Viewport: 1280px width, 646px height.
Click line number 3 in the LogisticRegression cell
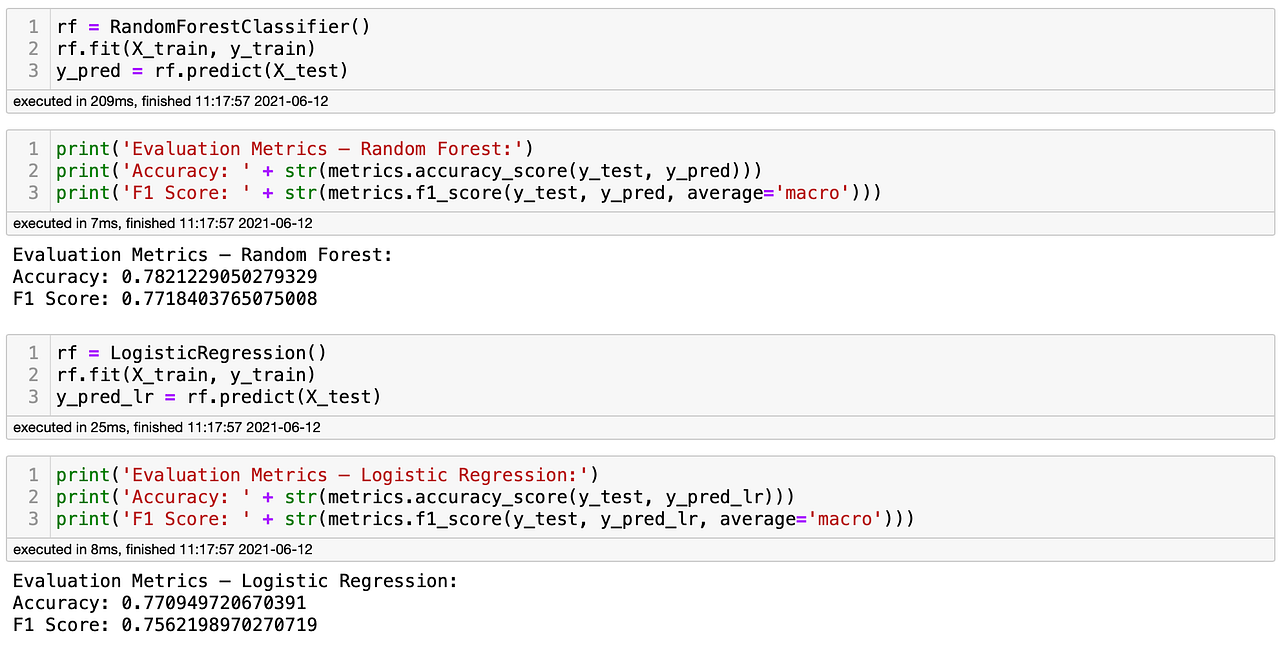[31, 396]
